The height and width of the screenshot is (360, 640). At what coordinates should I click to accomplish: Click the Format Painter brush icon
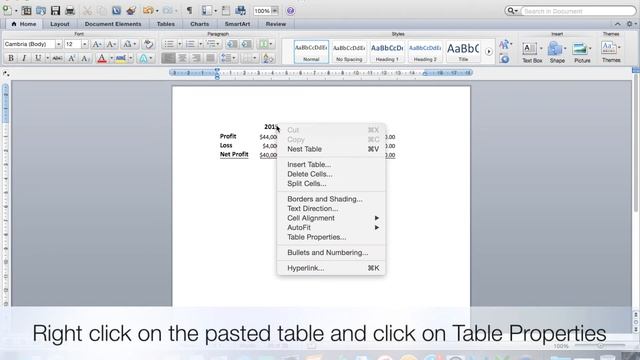click(131, 11)
